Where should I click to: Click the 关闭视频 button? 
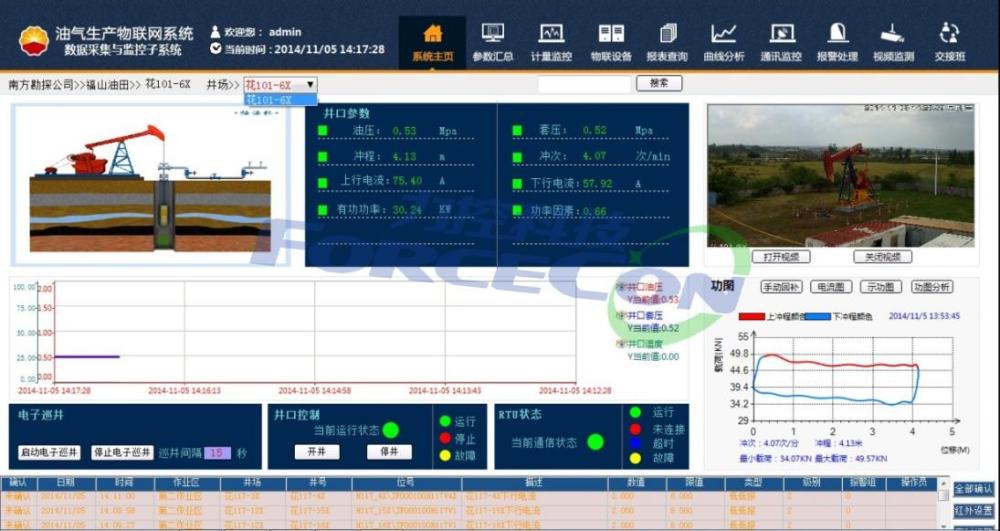[x=883, y=257]
